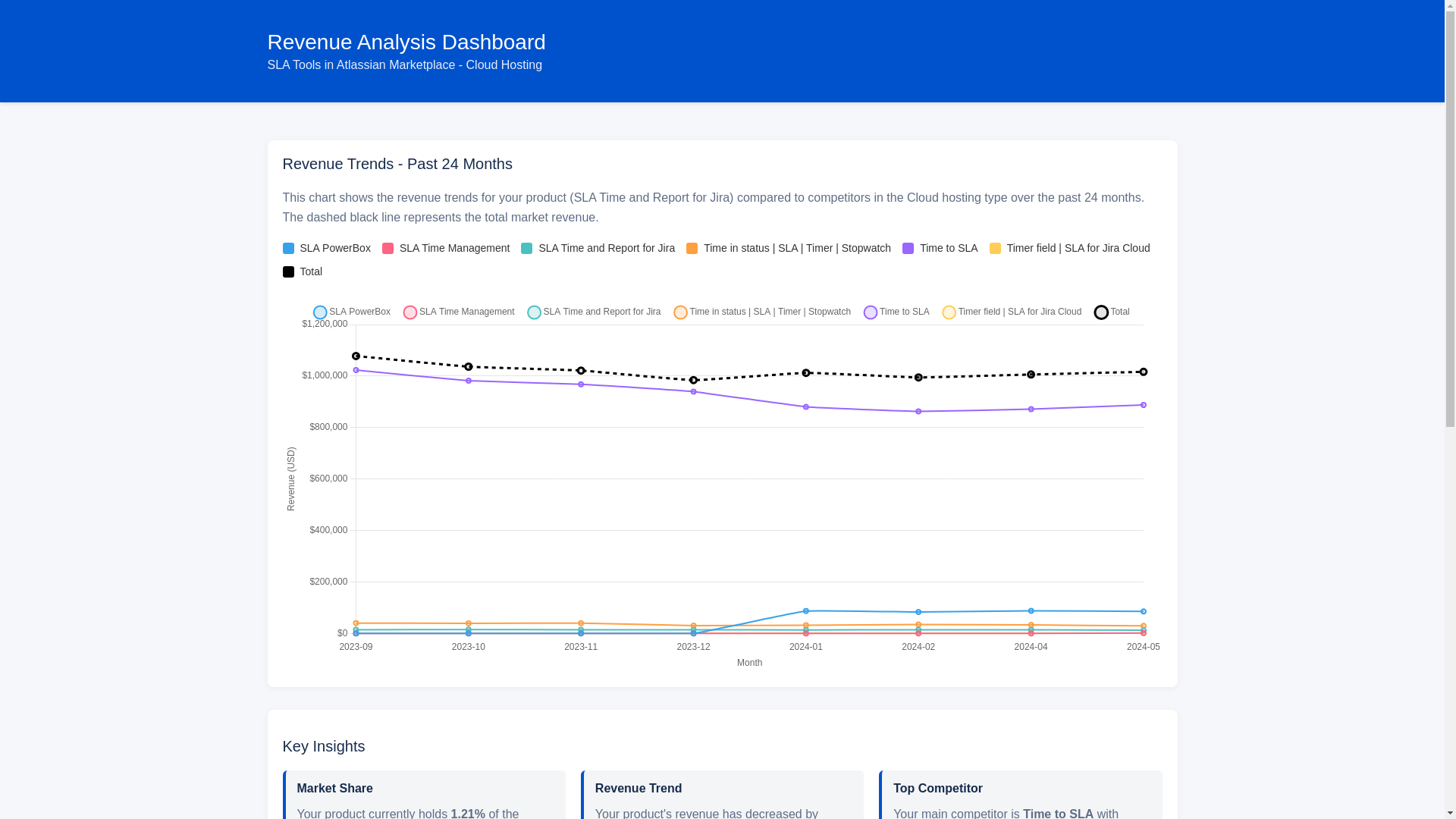Click the '$1,000,000' y-axis label
The height and width of the screenshot is (819, 1456).
click(x=325, y=375)
